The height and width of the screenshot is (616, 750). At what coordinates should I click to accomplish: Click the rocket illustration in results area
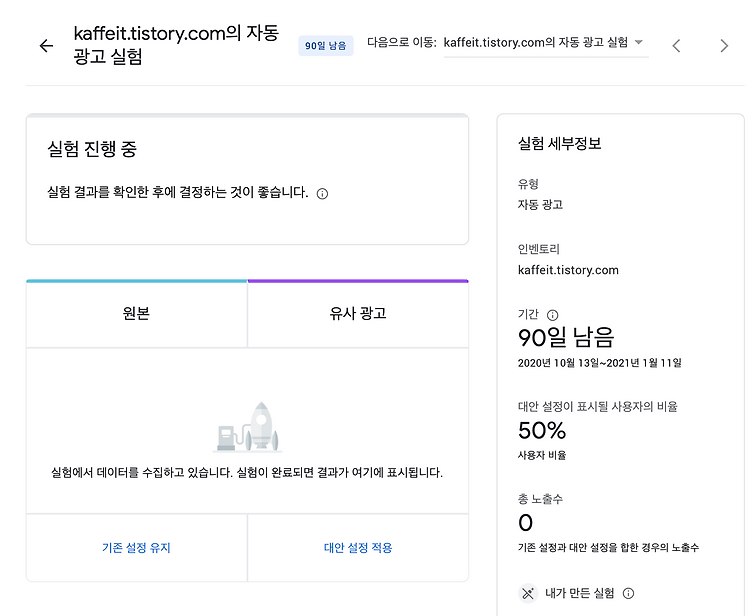(x=248, y=427)
